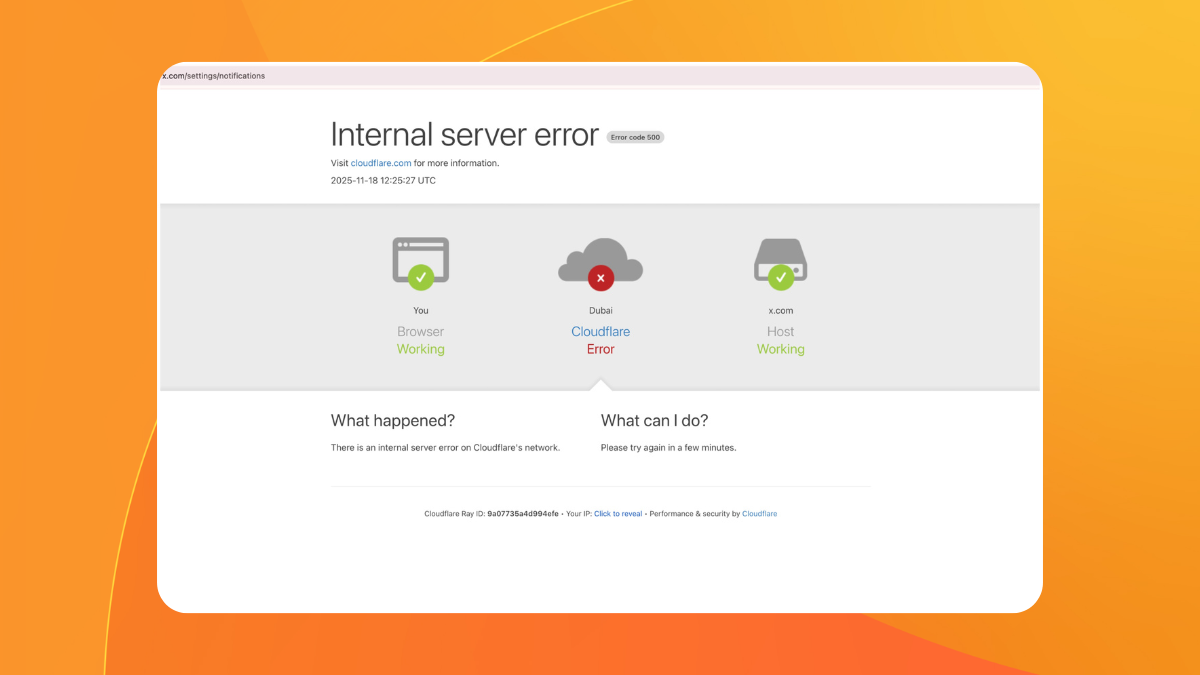Click 'Click to reveal' to show your IP
Screen dimensions: 1200x675
618,513
